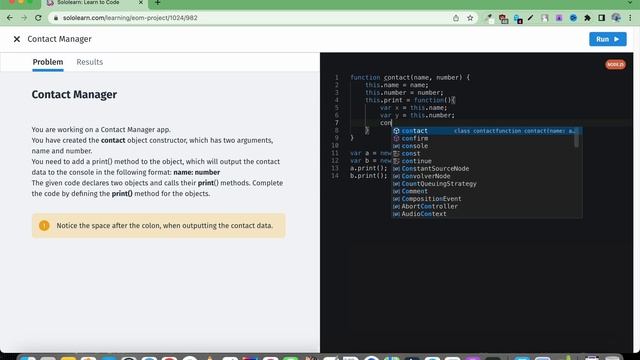Reload the Sololearn page

click(38, 18)
